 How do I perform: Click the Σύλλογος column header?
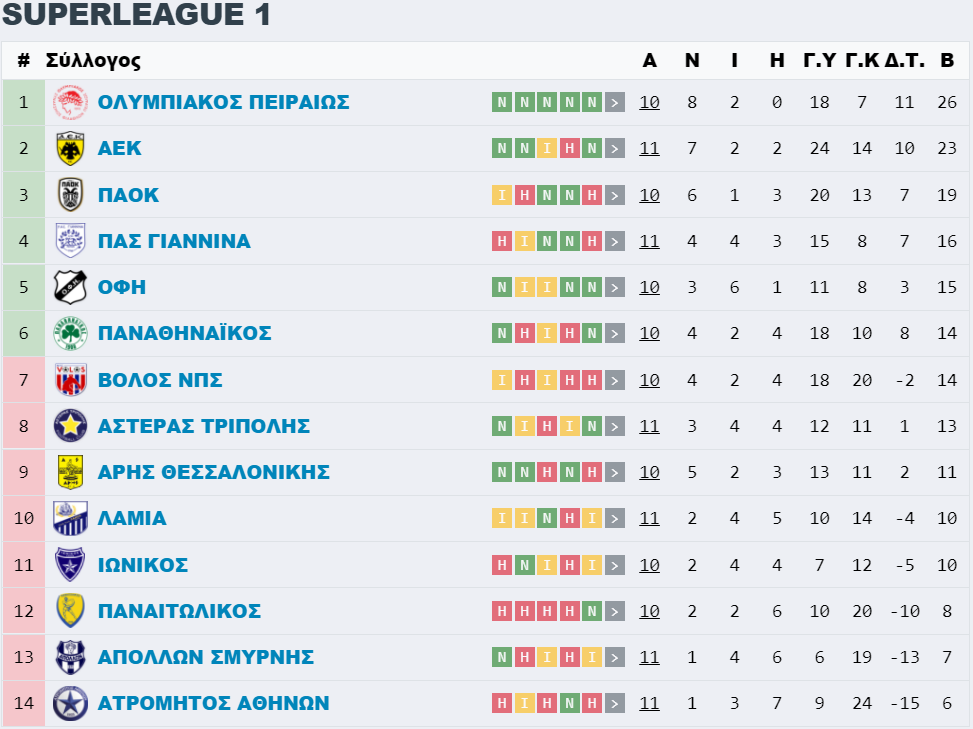93,61
